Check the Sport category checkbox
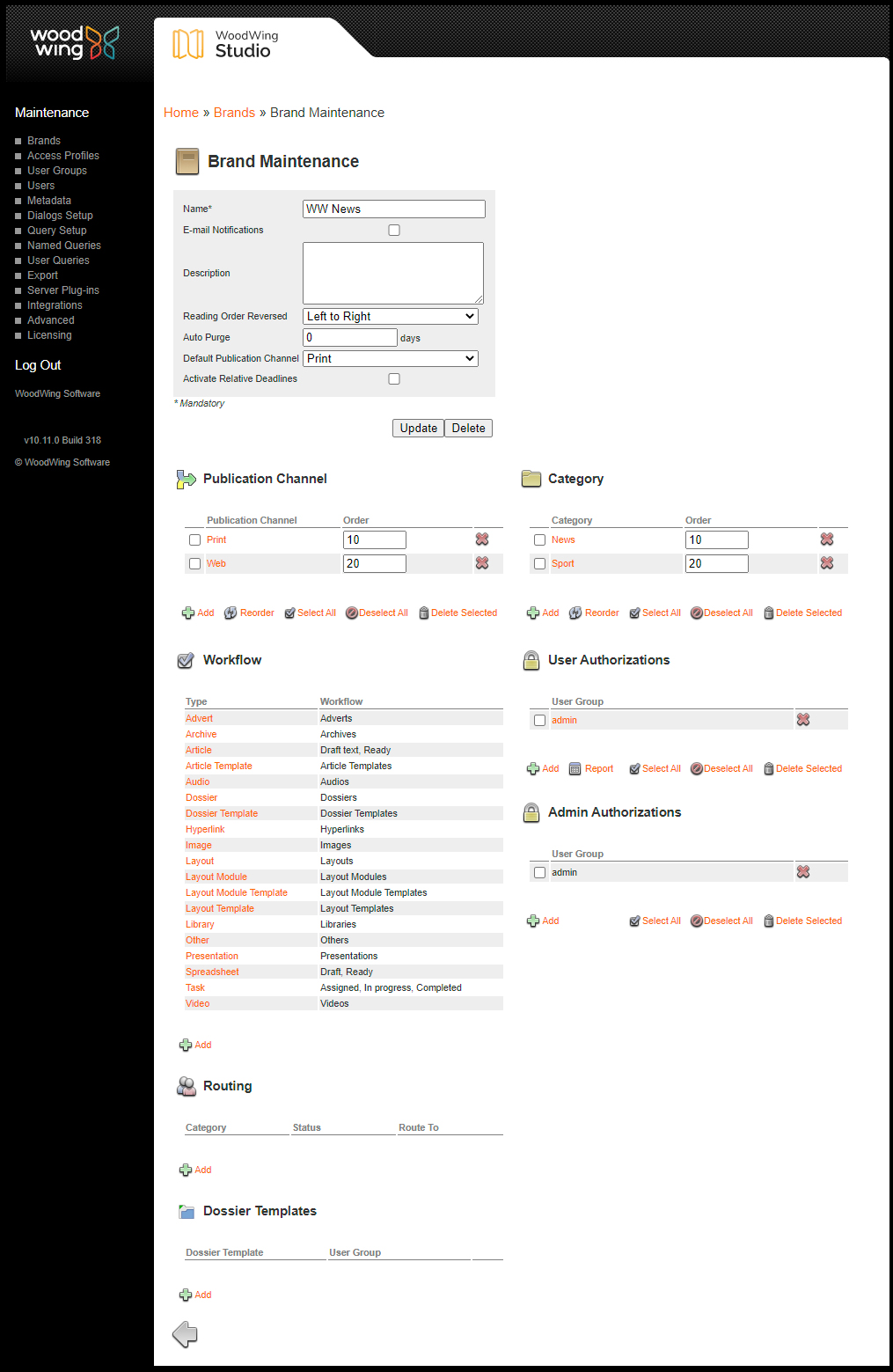The width and height of the screenshot is (893, 1372). (539, 564)
